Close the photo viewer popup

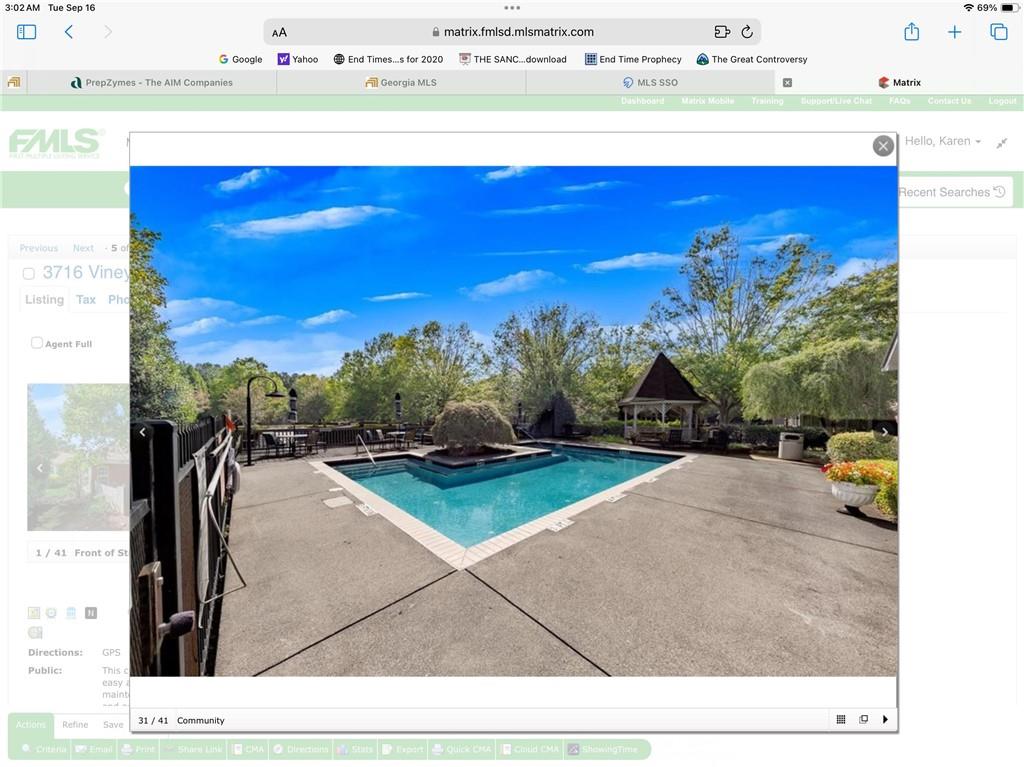[883, 146]
